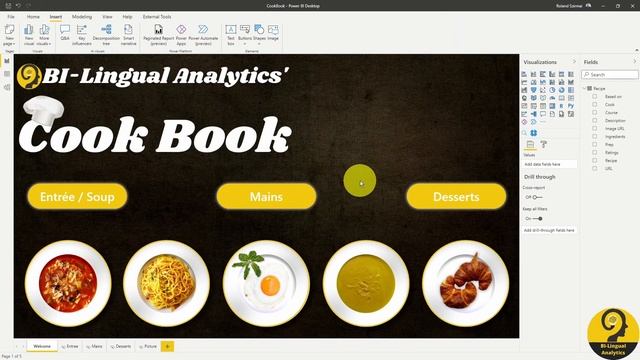Viewport: 640px width, 360px height.
Task: Click the croissant plate image
Action: pyautogui.click(x=466, y=283)
